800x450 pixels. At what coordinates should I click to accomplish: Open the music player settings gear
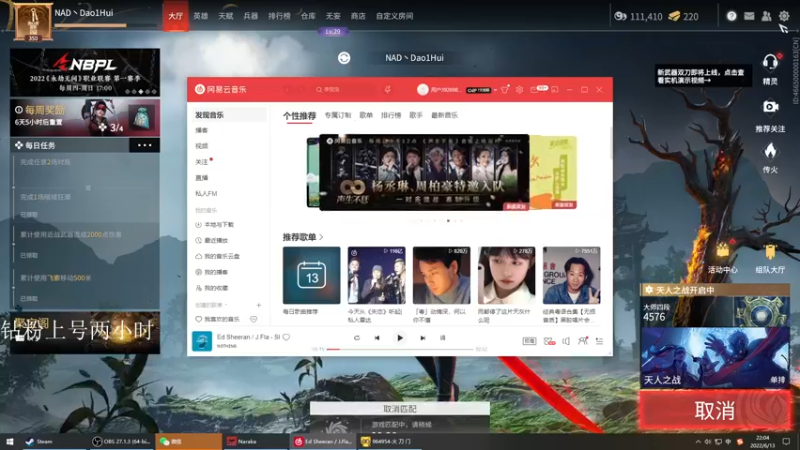[x=519, y=89]
